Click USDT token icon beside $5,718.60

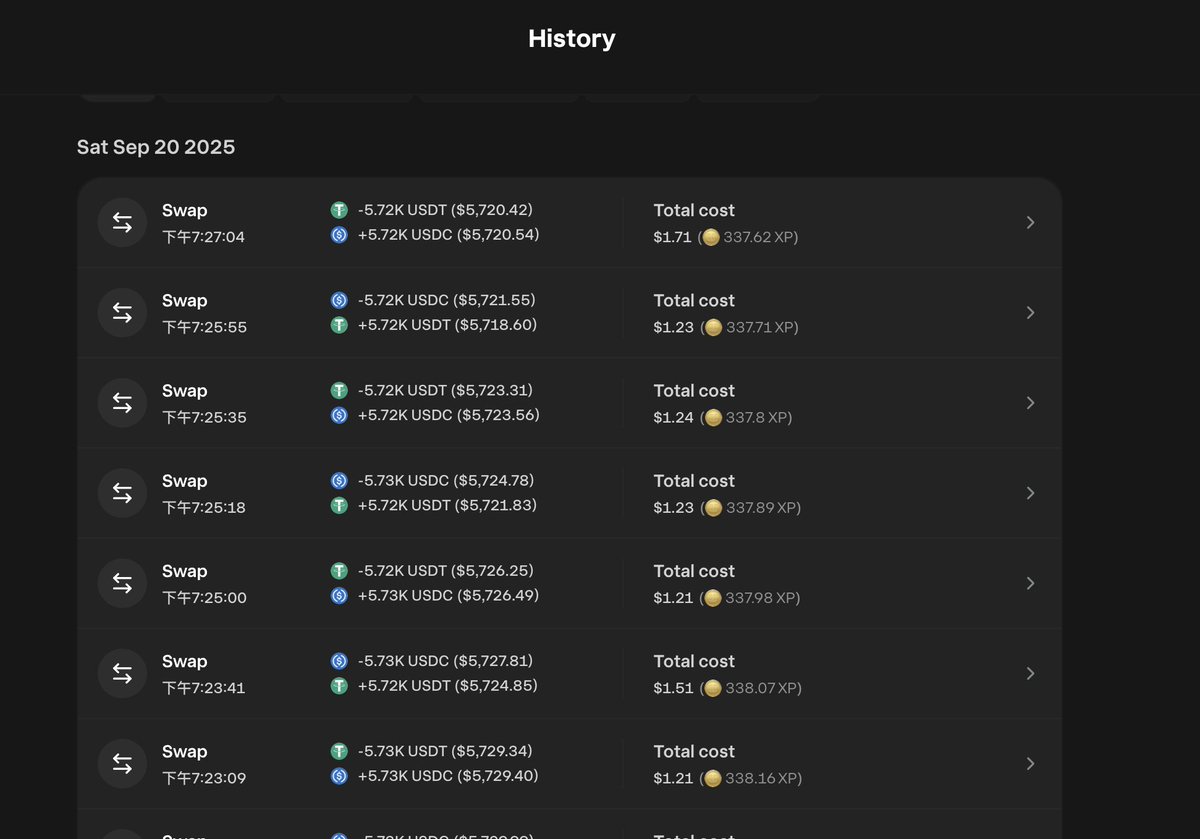coord(339,325)
